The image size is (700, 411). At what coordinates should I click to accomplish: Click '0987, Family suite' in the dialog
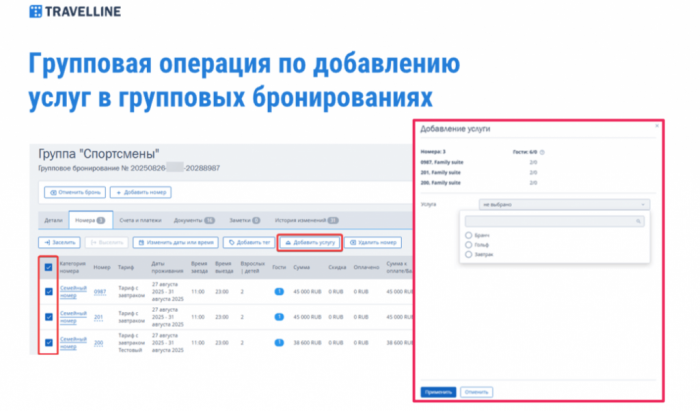[442, 162]
